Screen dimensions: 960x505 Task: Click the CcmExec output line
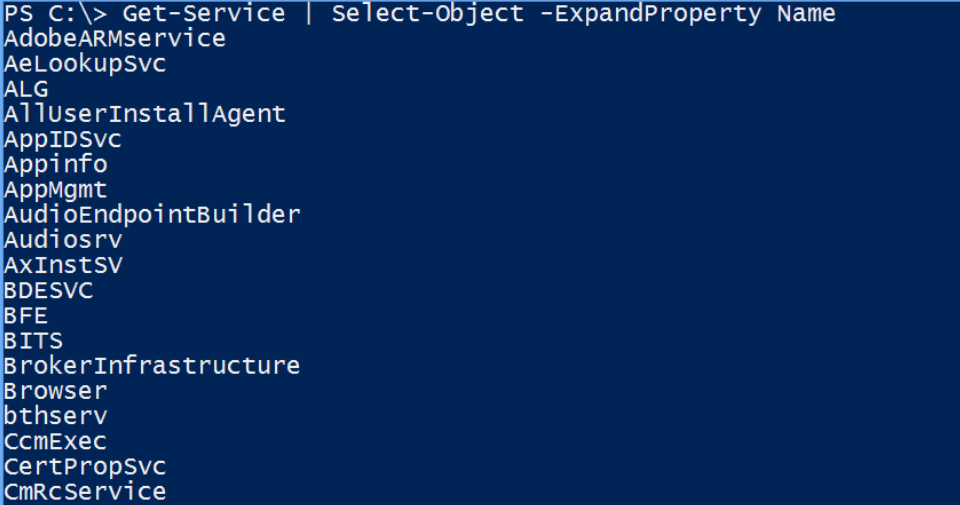click(56, 441)
